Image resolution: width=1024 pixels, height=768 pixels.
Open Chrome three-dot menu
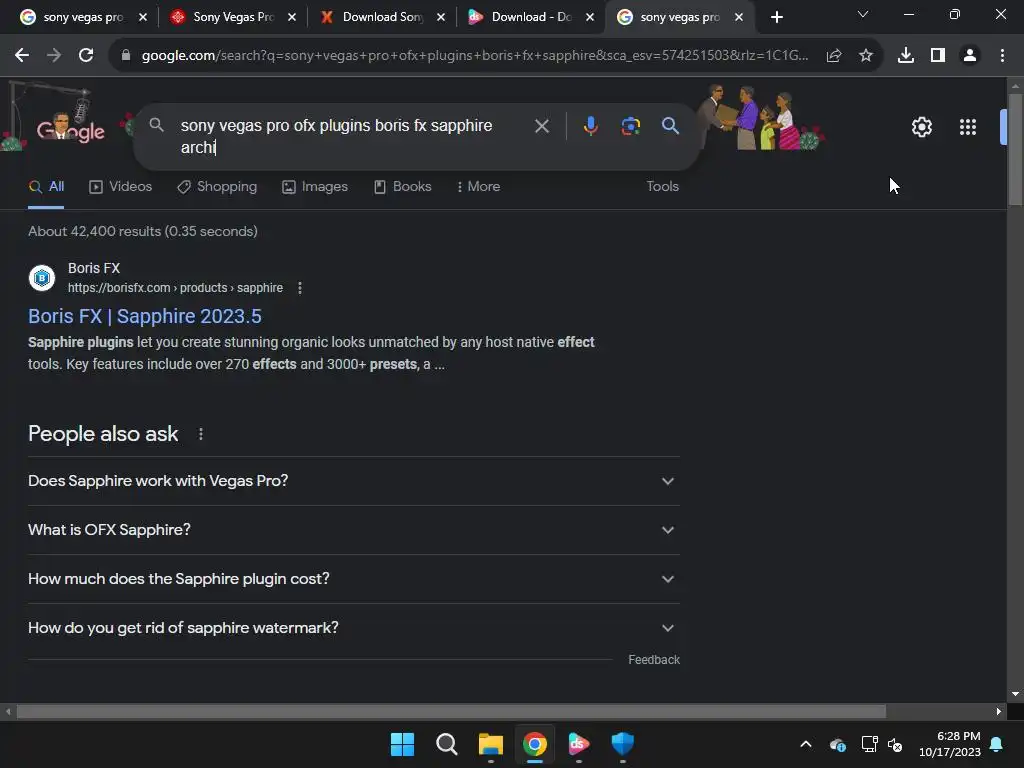(1002, 56)
